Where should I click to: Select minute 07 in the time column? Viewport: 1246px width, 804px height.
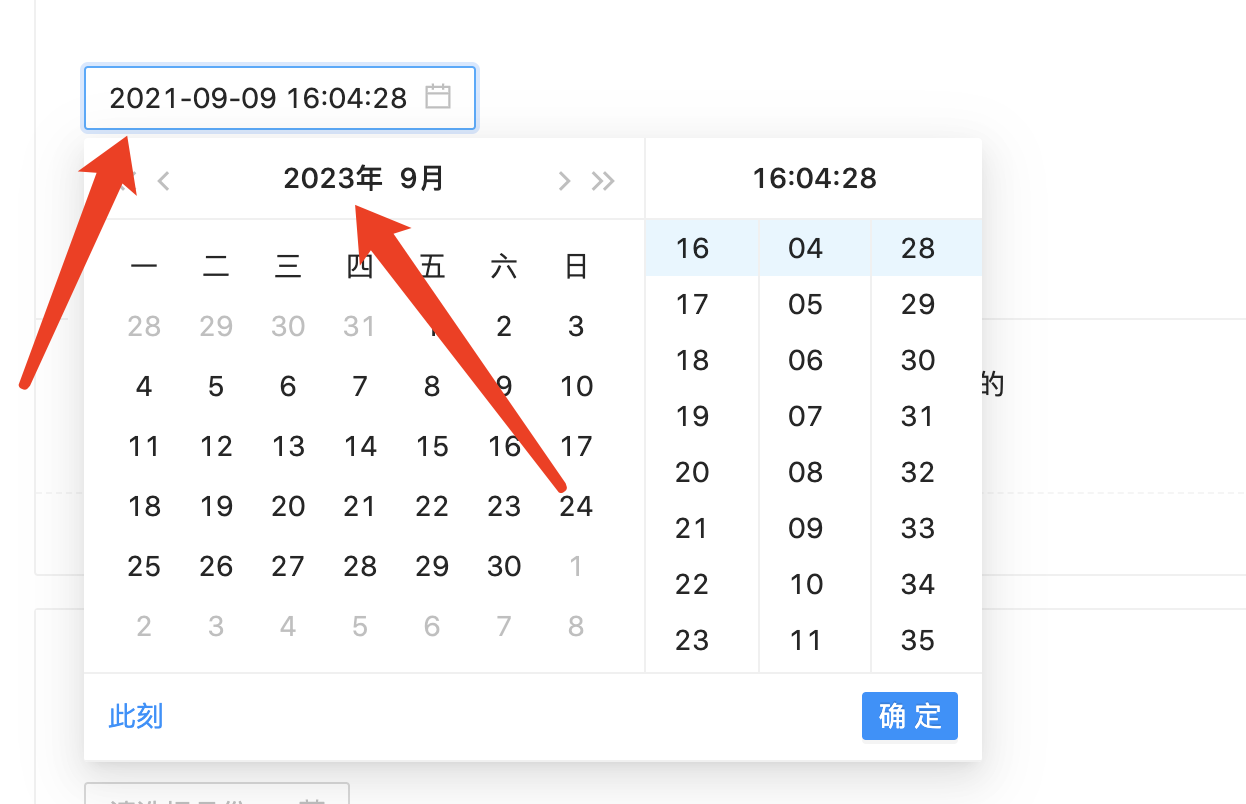click(x=804, y=416)
